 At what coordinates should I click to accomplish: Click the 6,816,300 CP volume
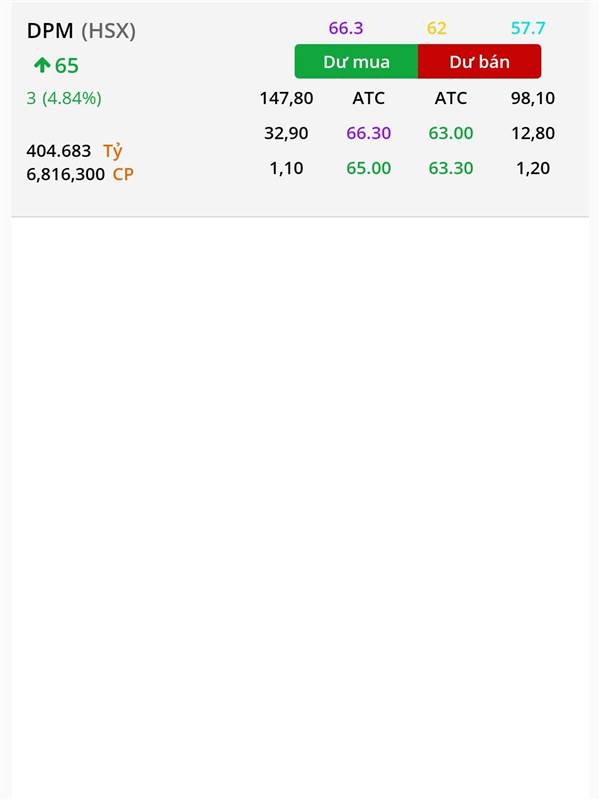[x=80, y=174]
